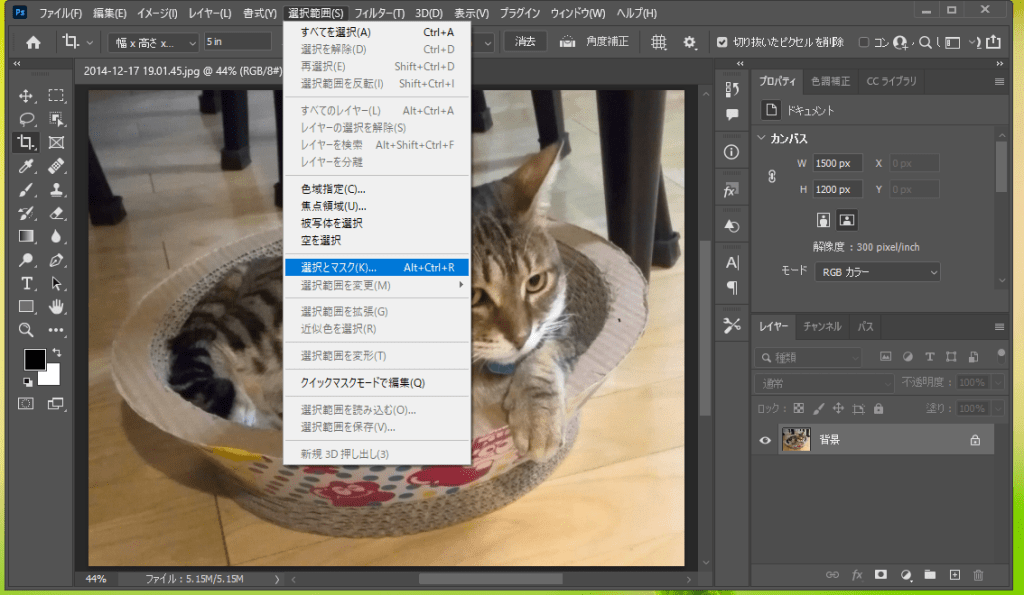
Task: Select the Clone Stamp tool
Action: click(57, 189)
